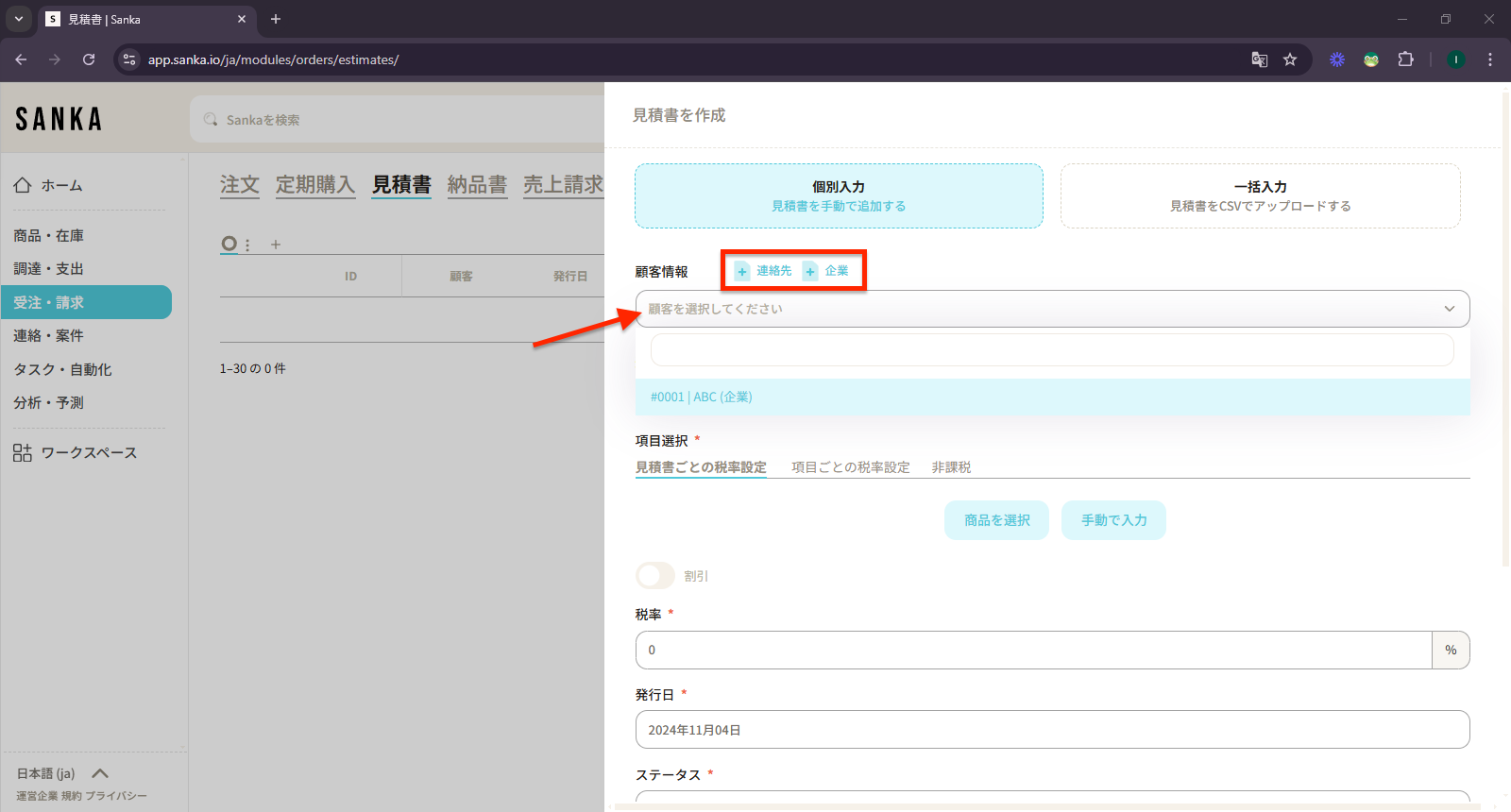1511x812 pixels.
Task: Click the customer search field in dropdown
Action: tap(1052, 349)
